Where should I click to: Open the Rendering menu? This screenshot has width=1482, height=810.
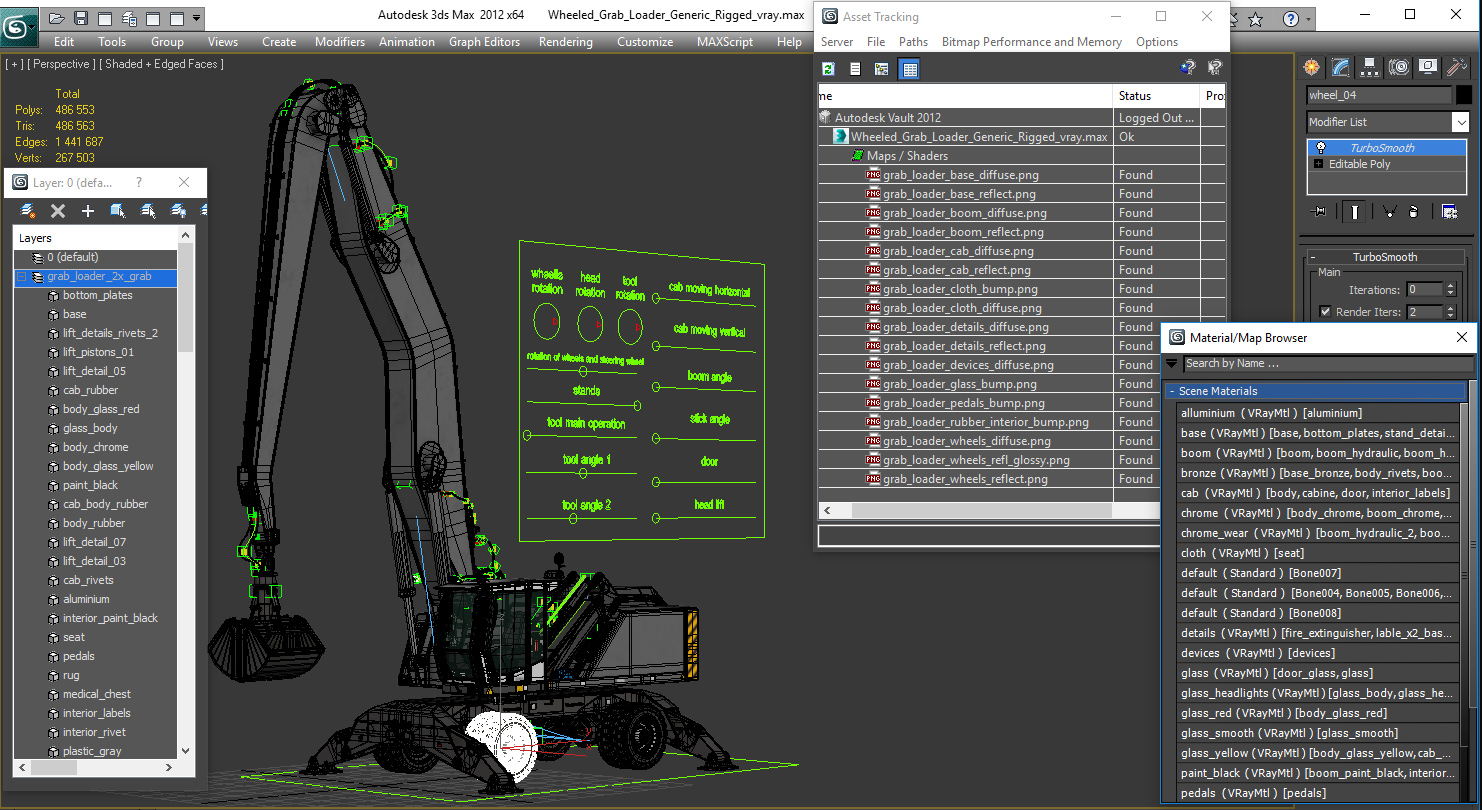pyautogui.click(x=565, y=42)
